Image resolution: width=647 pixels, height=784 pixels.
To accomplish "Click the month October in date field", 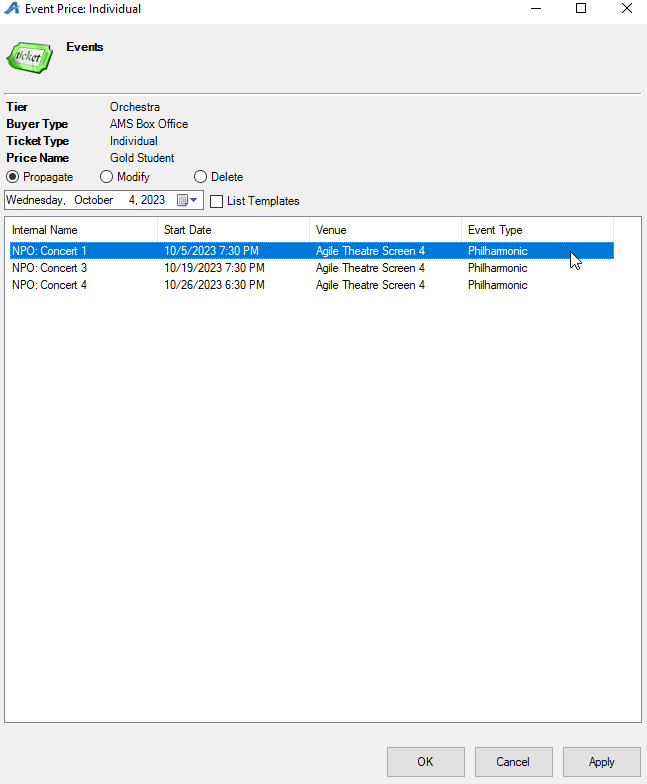I will 94,200.
